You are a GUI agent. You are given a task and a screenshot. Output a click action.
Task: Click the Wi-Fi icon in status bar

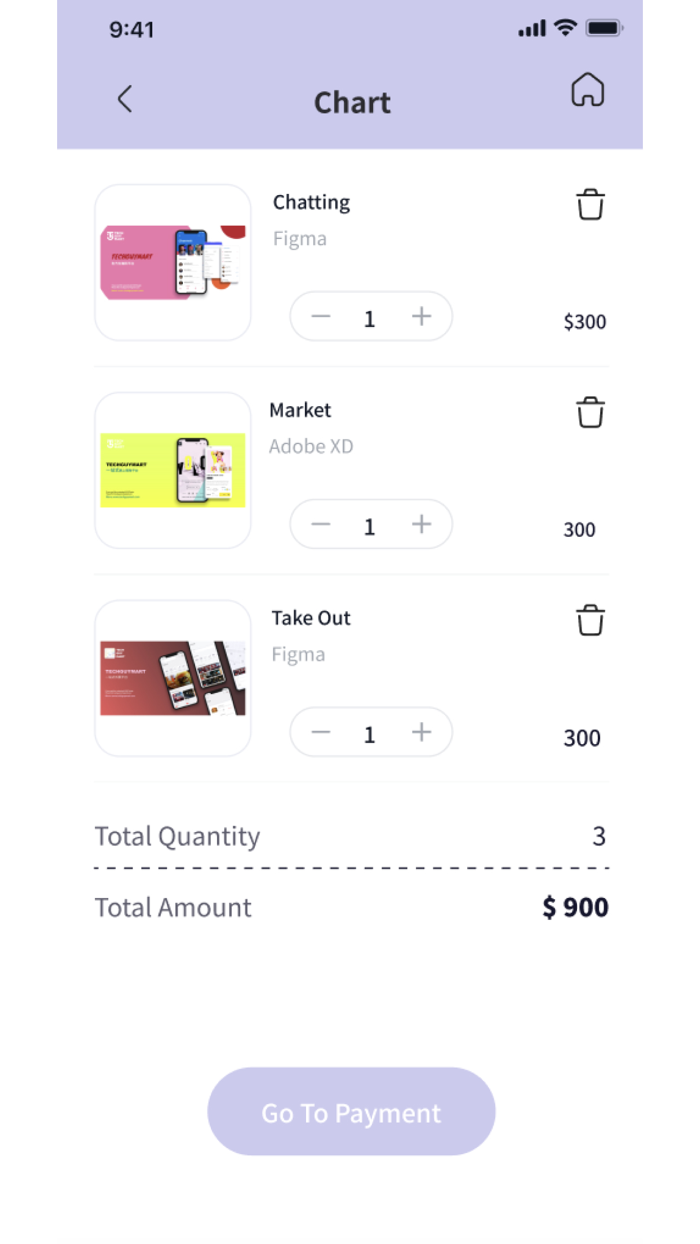pyautogui.click(x=566, y=28)
